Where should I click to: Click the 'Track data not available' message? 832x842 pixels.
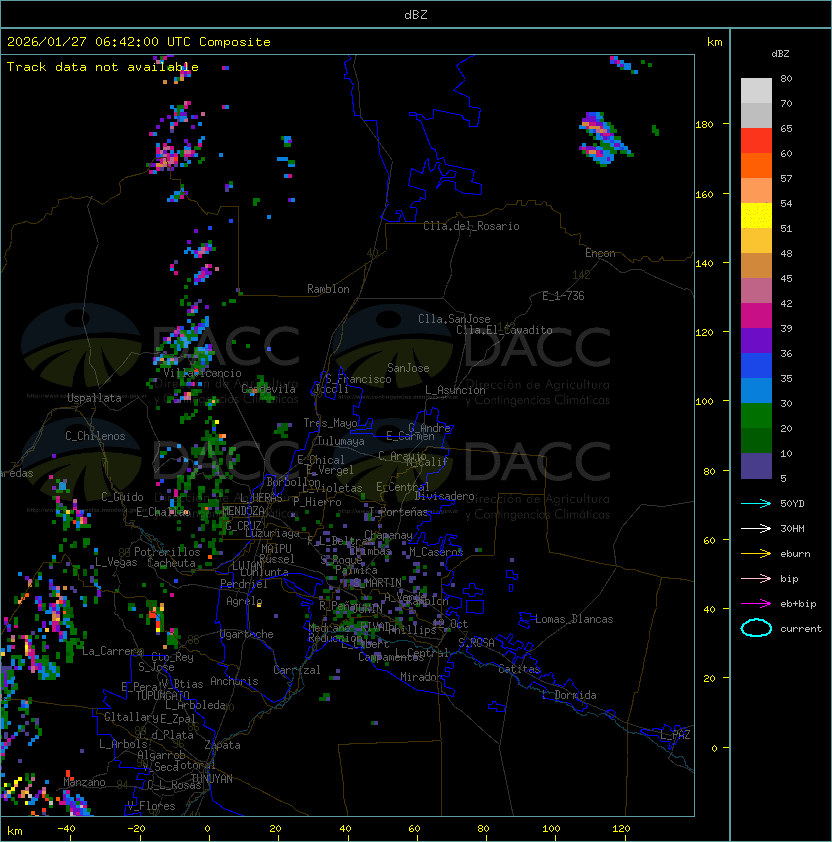point(103,67)
